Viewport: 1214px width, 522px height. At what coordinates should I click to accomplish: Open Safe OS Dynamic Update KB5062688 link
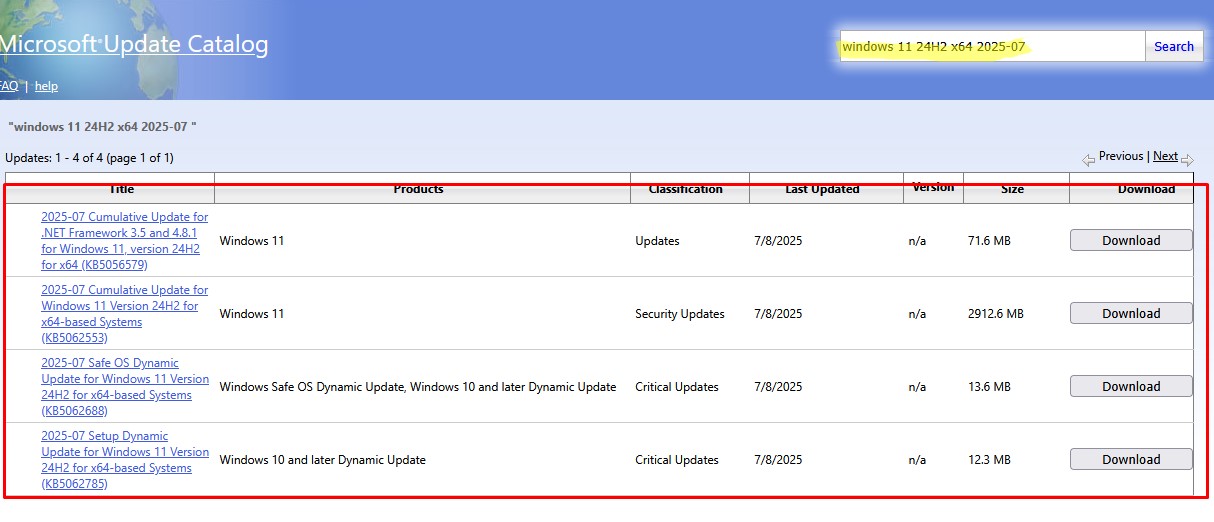pos(125,387)
